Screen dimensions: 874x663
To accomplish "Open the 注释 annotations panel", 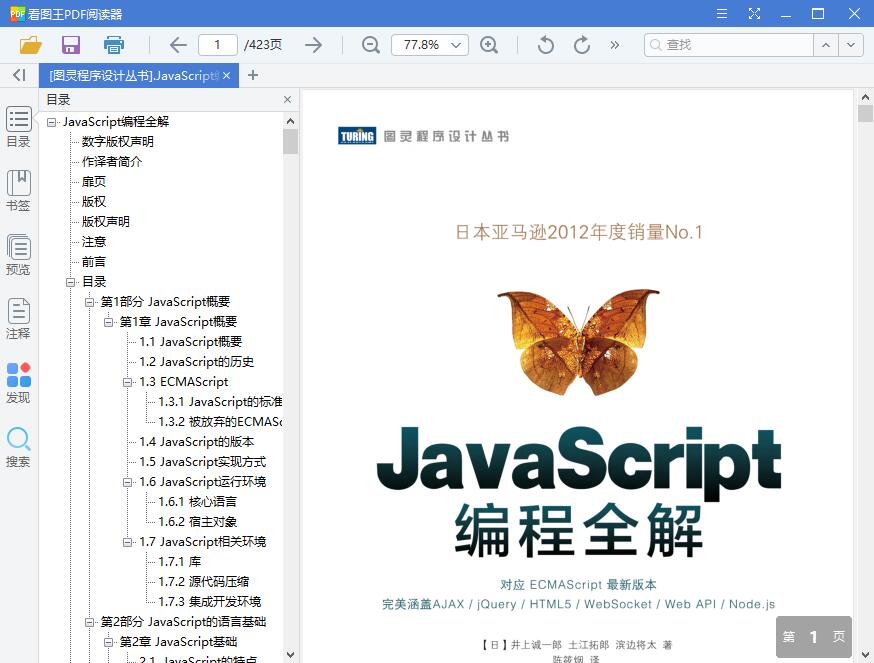I will tap(18, 320).
